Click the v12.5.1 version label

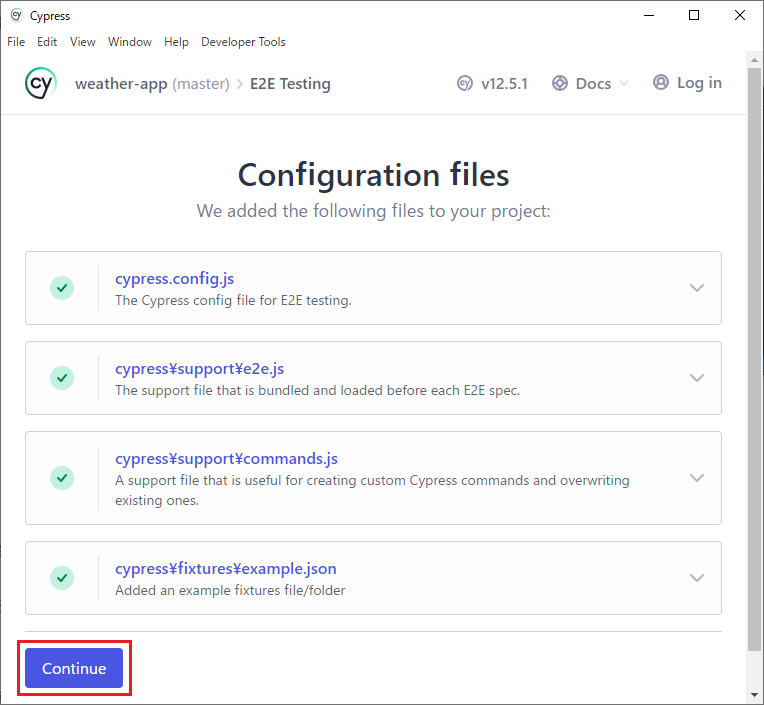point(504,84)
